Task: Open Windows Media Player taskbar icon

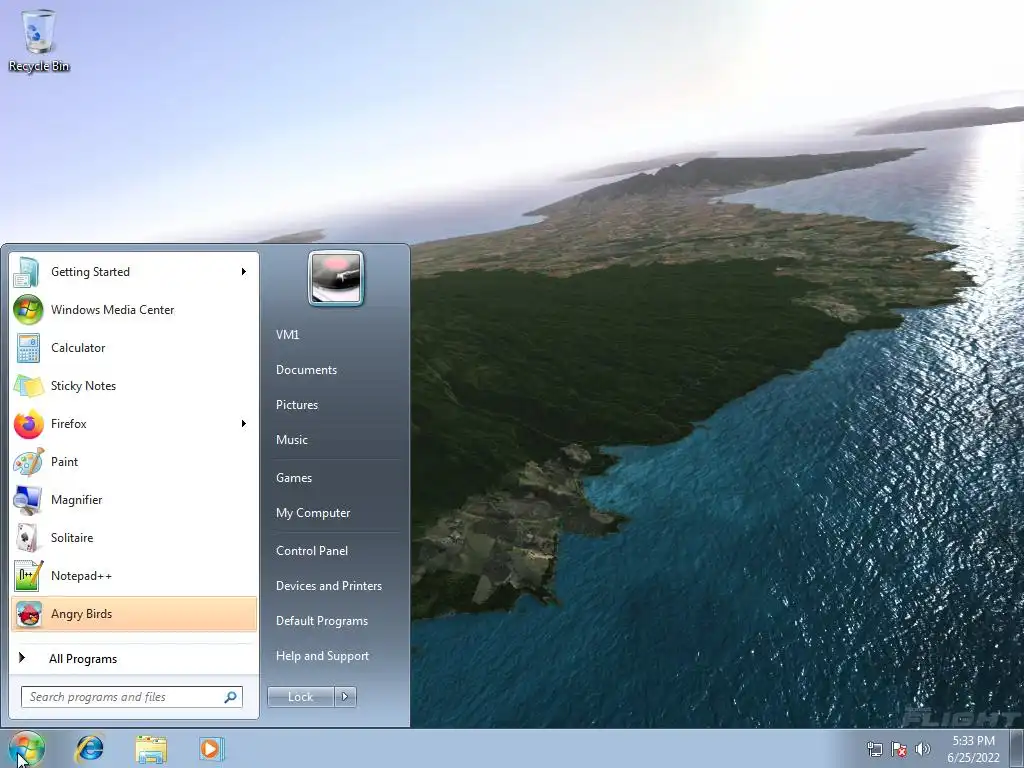Action: 212,749
